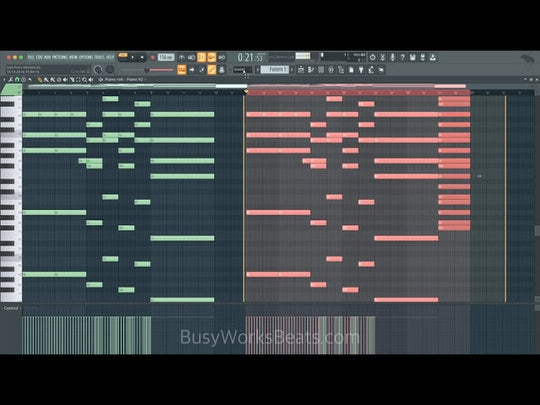
Task: Open the HELP menu
Action: (x=110, y=57)
